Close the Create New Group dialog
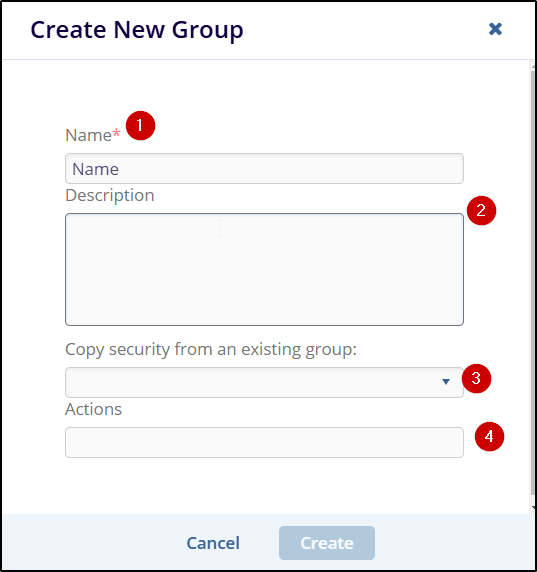537x572 pixels. point(495,29)
